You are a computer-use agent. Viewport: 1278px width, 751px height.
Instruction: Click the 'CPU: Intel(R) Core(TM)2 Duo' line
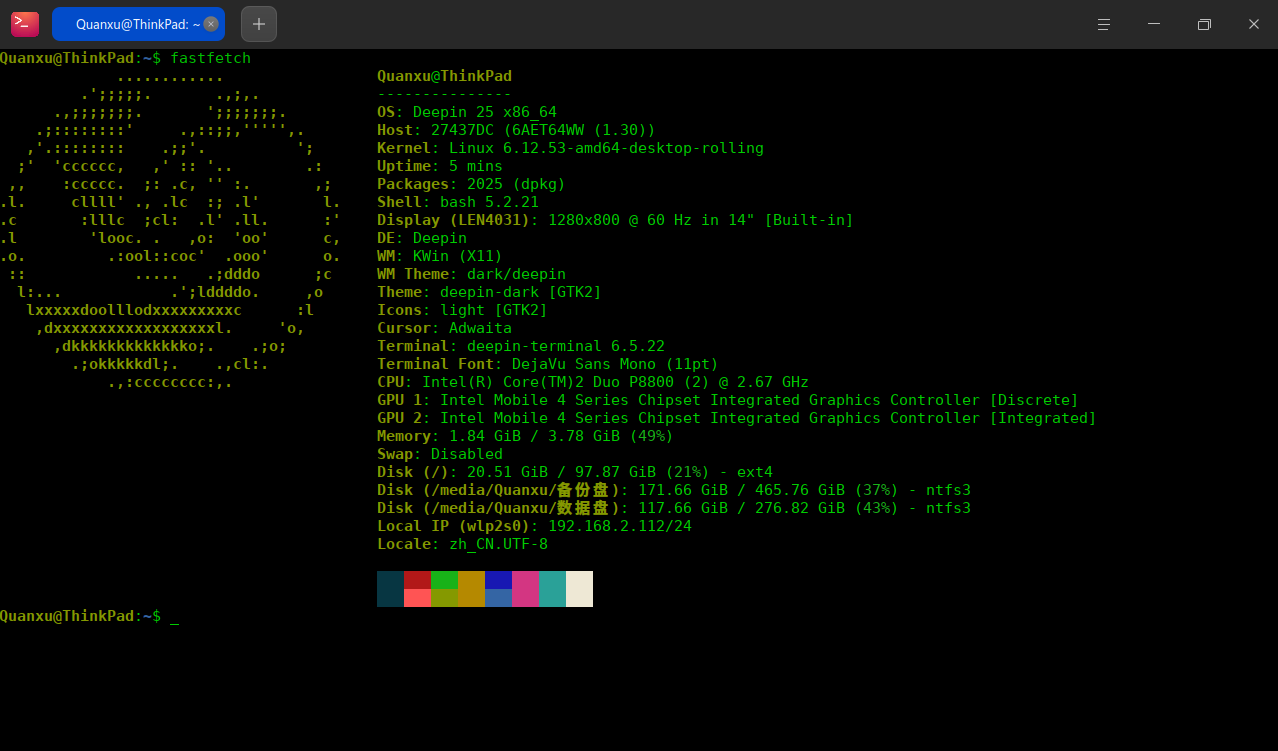tap(593, 382)
